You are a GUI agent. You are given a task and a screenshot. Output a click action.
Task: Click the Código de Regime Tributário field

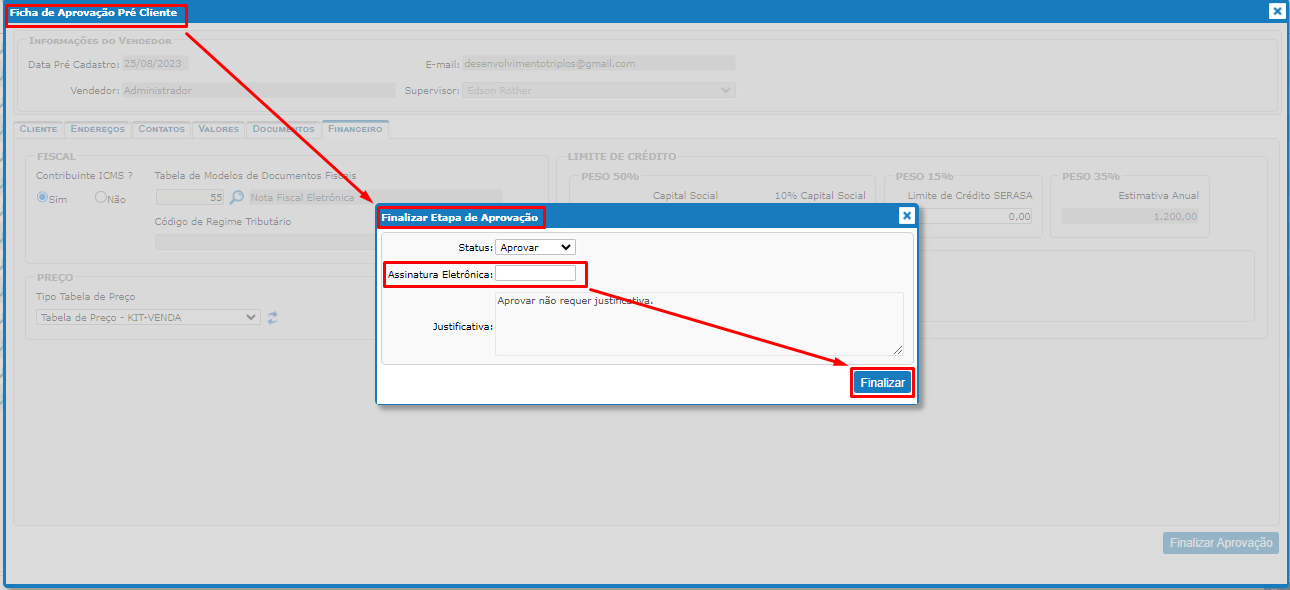[x=328, y=241]
